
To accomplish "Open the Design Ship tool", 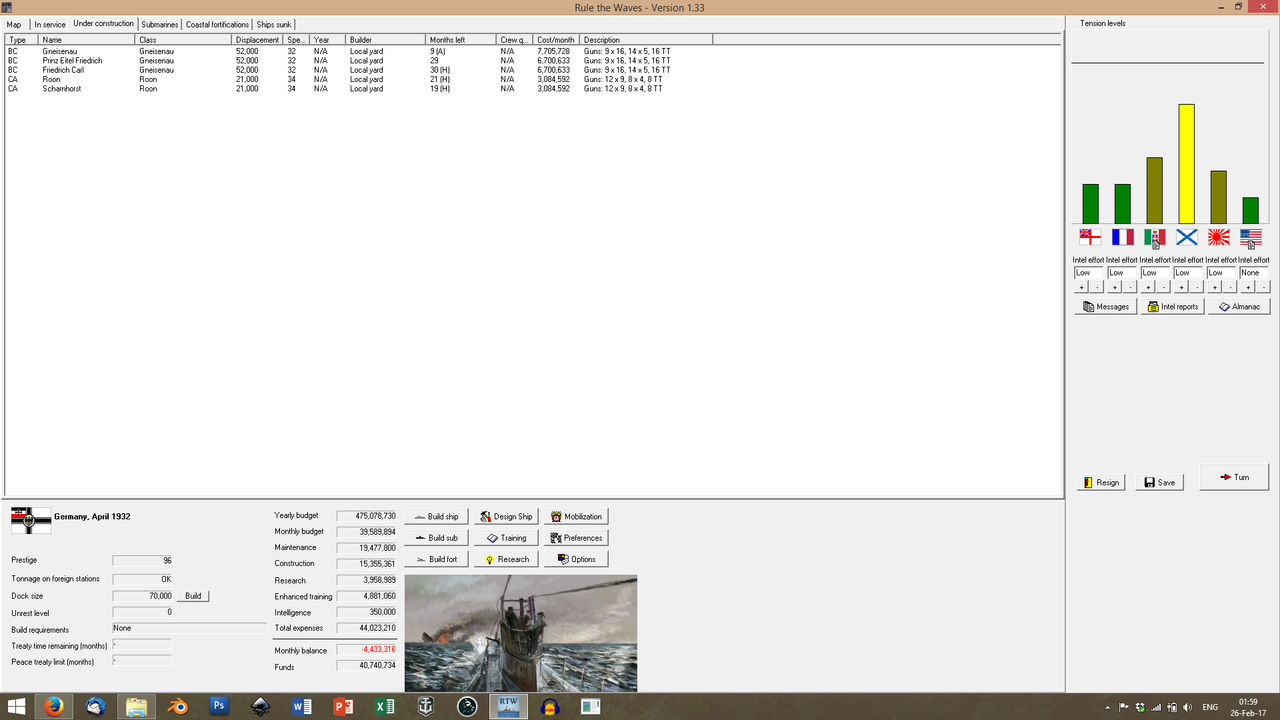I will click(x=505, y=516).
